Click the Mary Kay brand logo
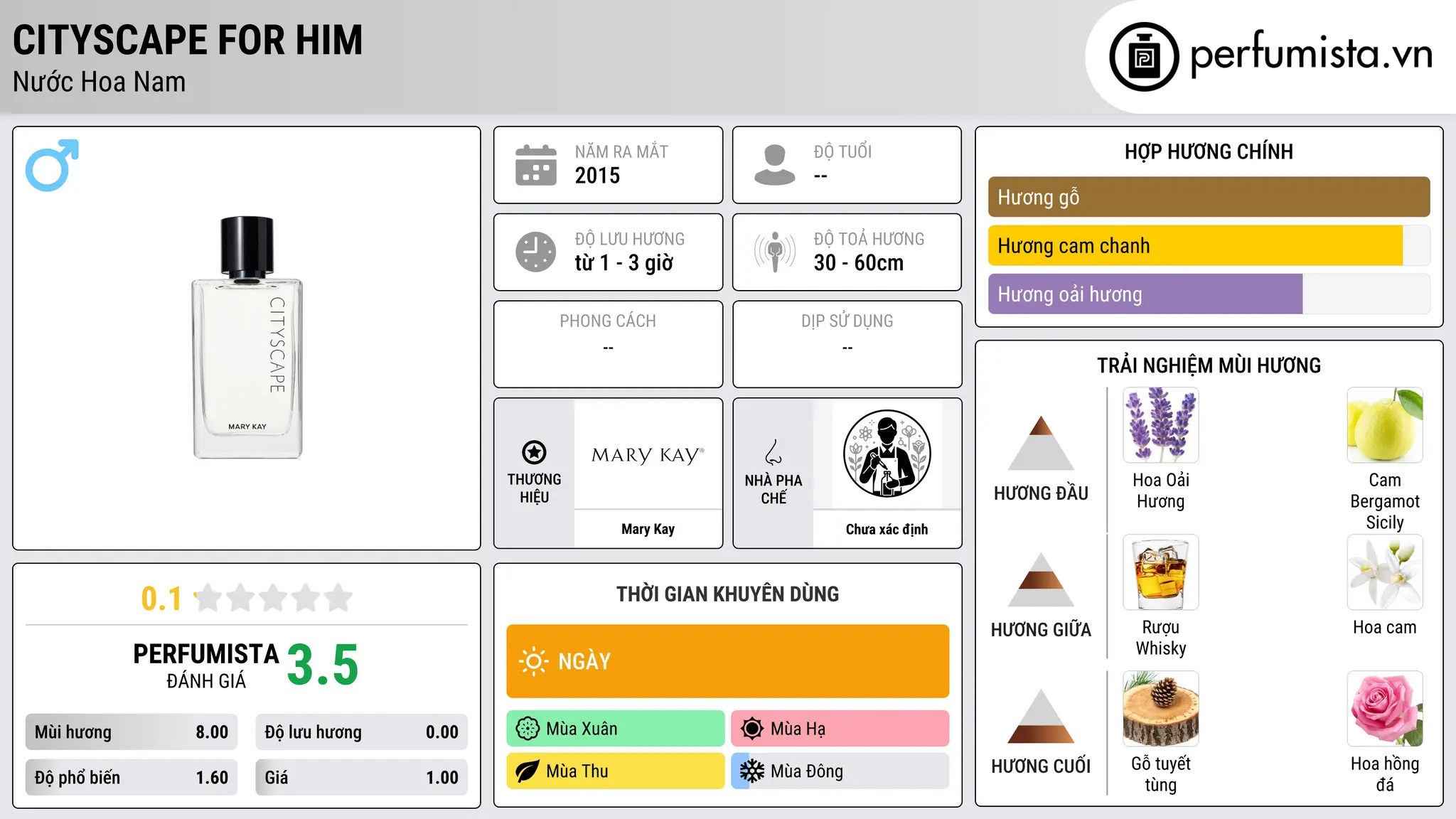This screenshot has height=819, width=1456. [648, 455]
